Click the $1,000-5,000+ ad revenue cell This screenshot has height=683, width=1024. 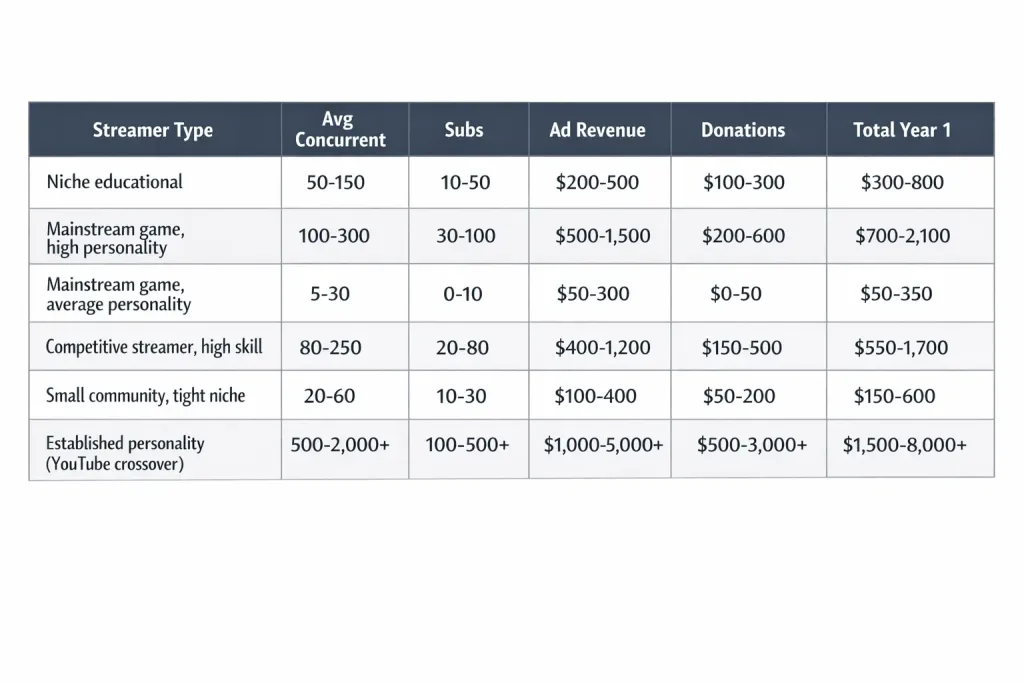click(603, 446)
